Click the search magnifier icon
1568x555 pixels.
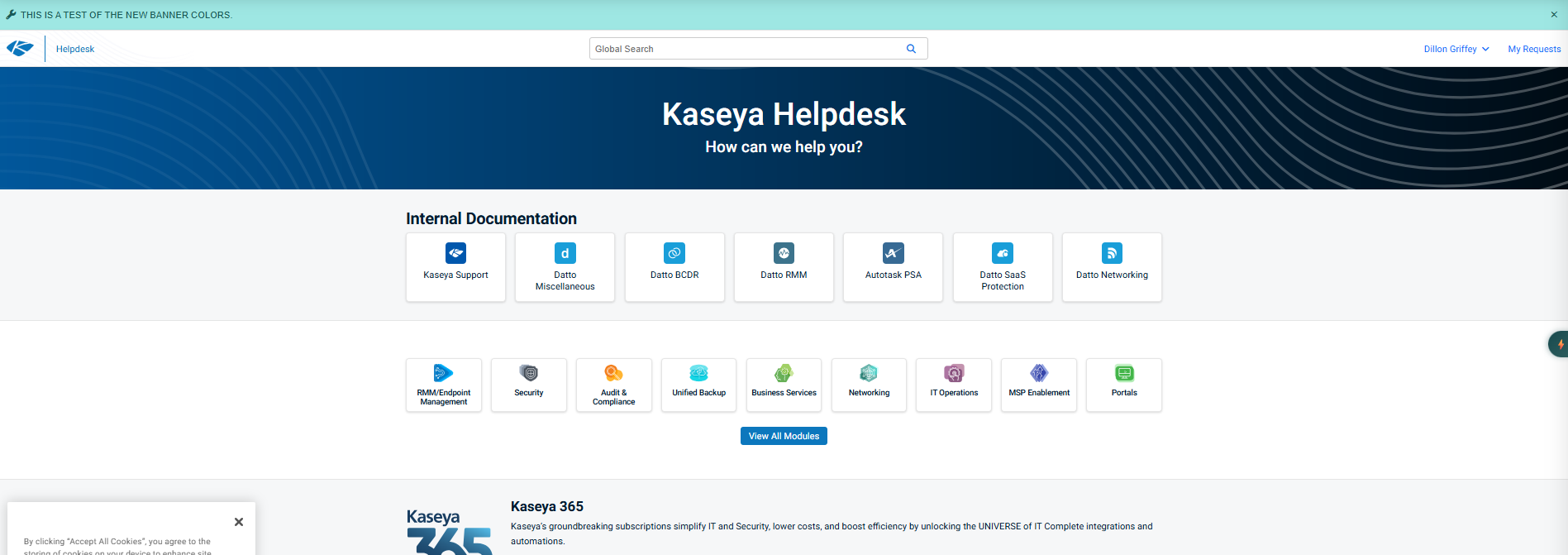click(911, 49)
